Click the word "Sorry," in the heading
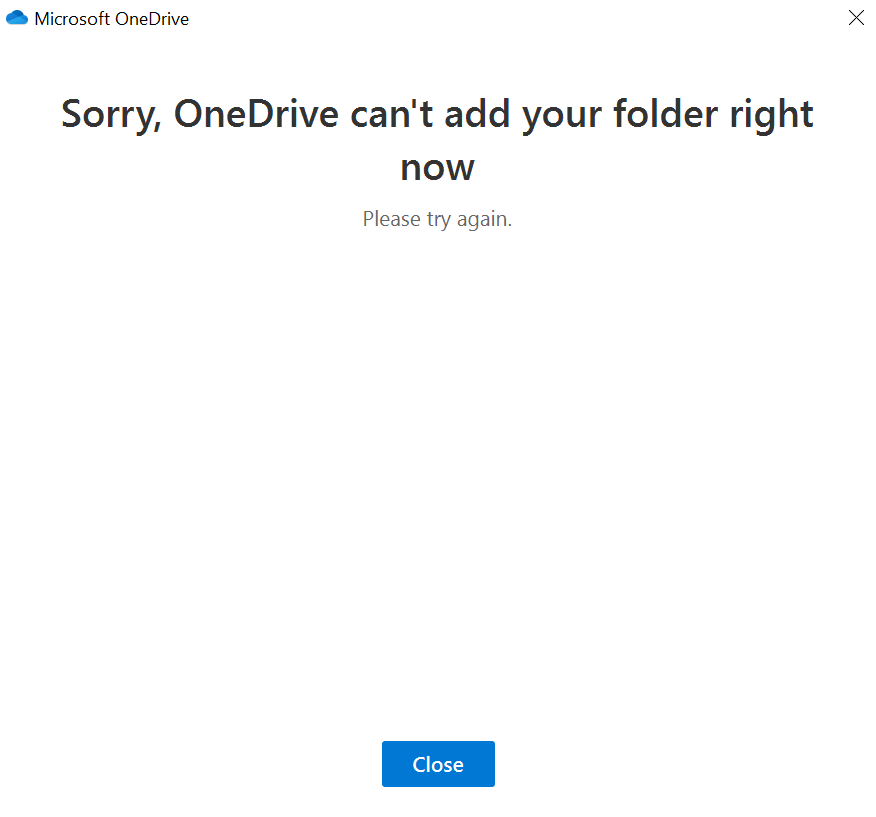The width and height of the screenshot is (876, 817). pyautogui.click(x=111, y=116)
